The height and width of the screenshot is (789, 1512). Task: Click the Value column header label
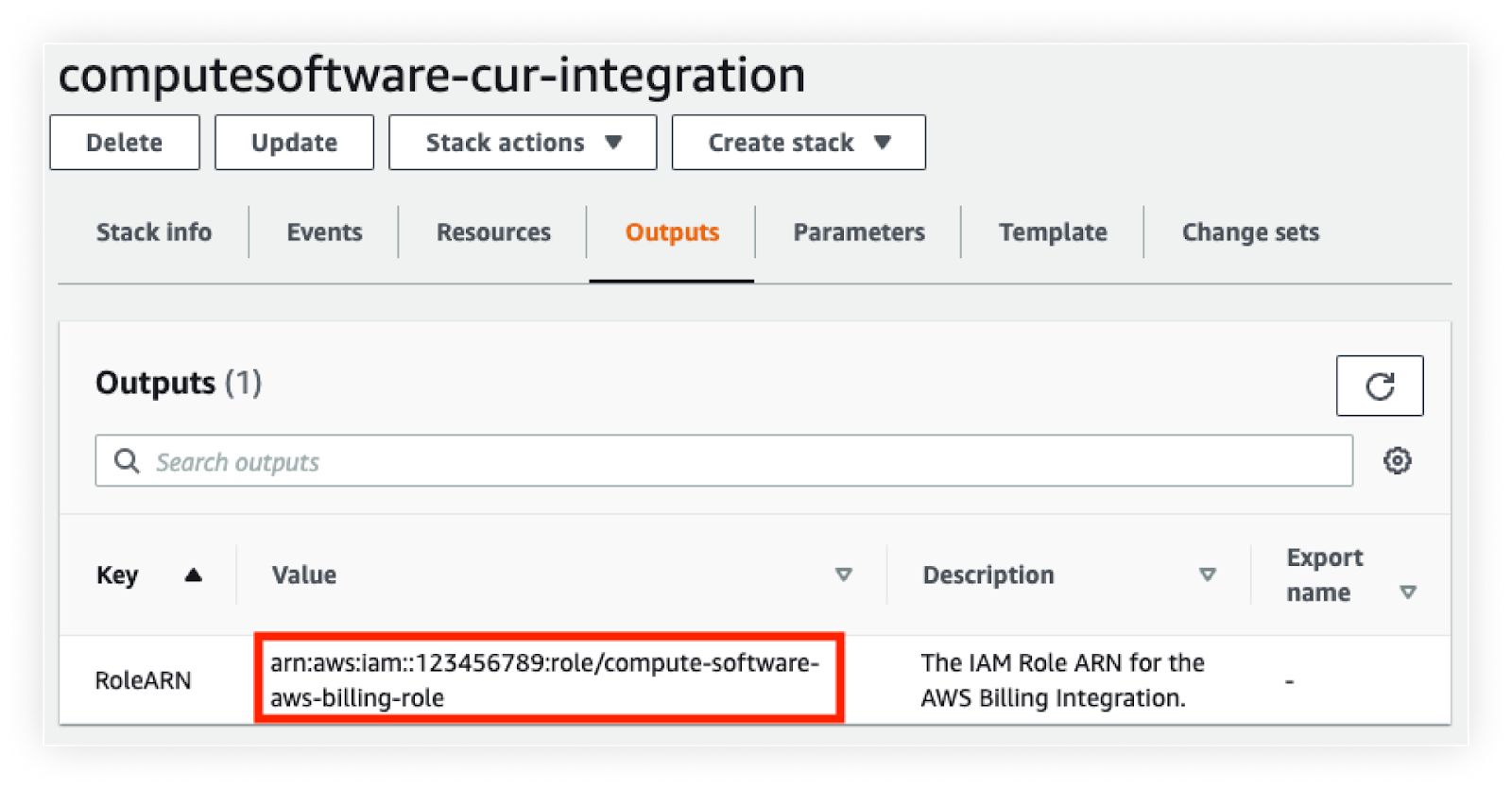point(304,575)
